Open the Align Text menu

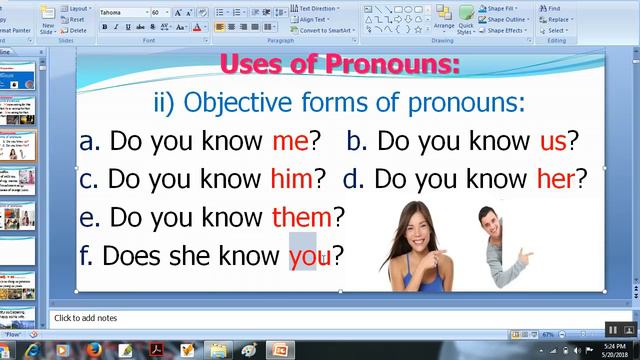click(310, 19)
